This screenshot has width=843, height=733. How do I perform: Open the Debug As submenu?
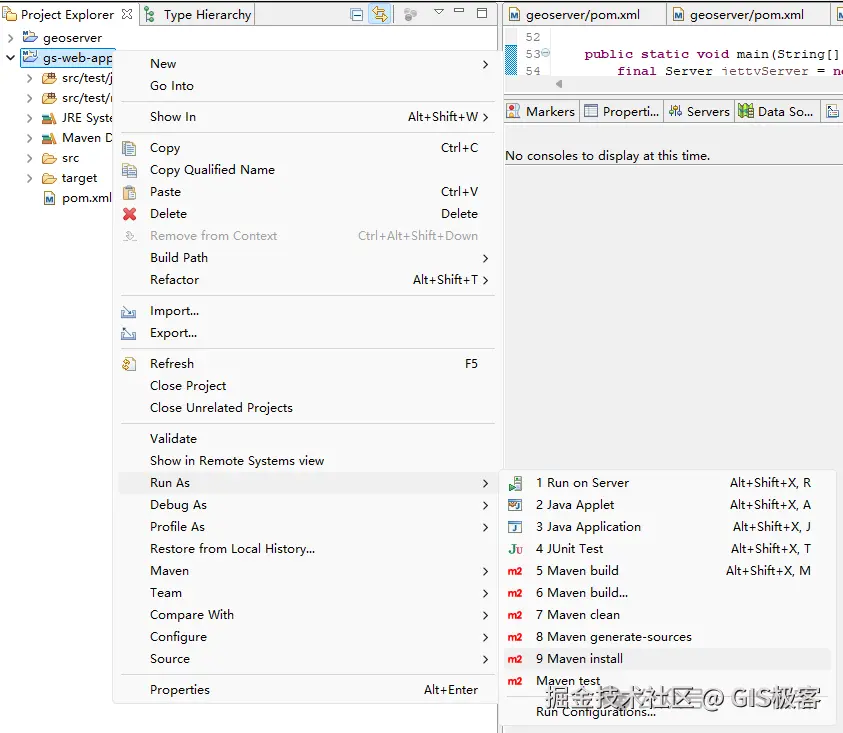308,504
